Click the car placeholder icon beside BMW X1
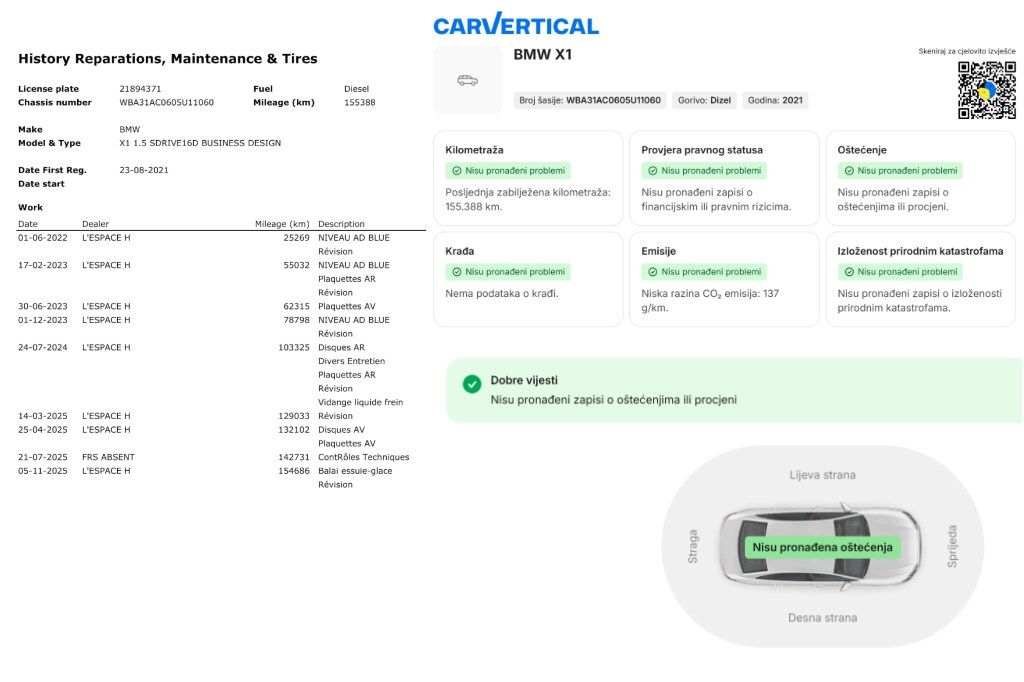The height and width of the screenshot is (682, 1024). [x=467, y=80]
